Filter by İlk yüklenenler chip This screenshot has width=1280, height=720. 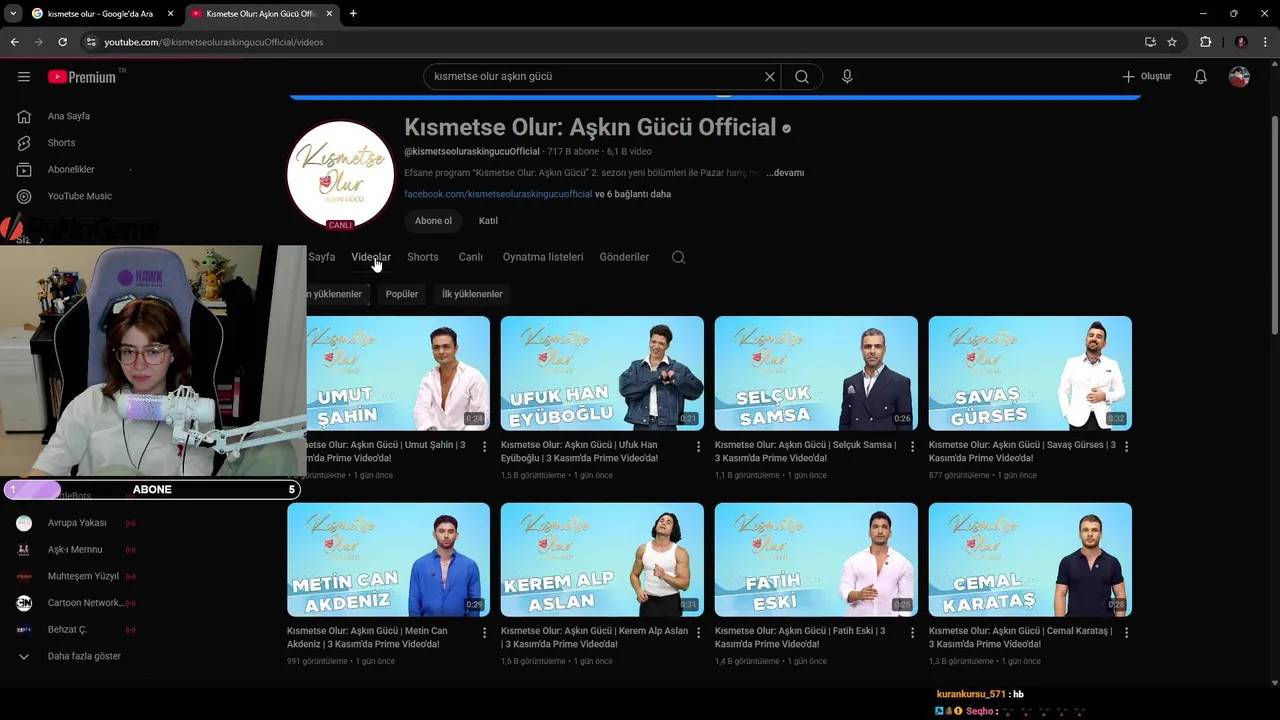pos(472,294)
